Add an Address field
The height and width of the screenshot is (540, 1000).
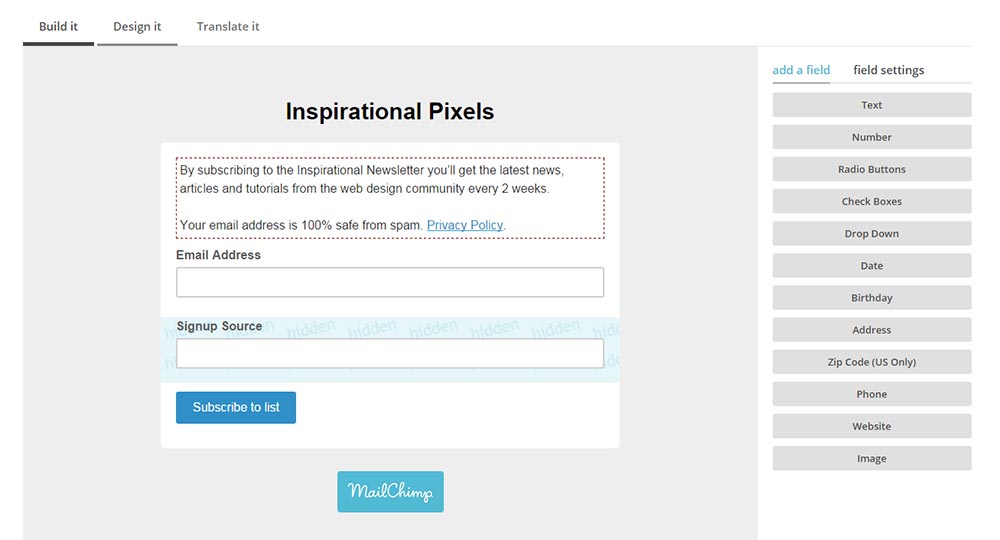(871, 330)
